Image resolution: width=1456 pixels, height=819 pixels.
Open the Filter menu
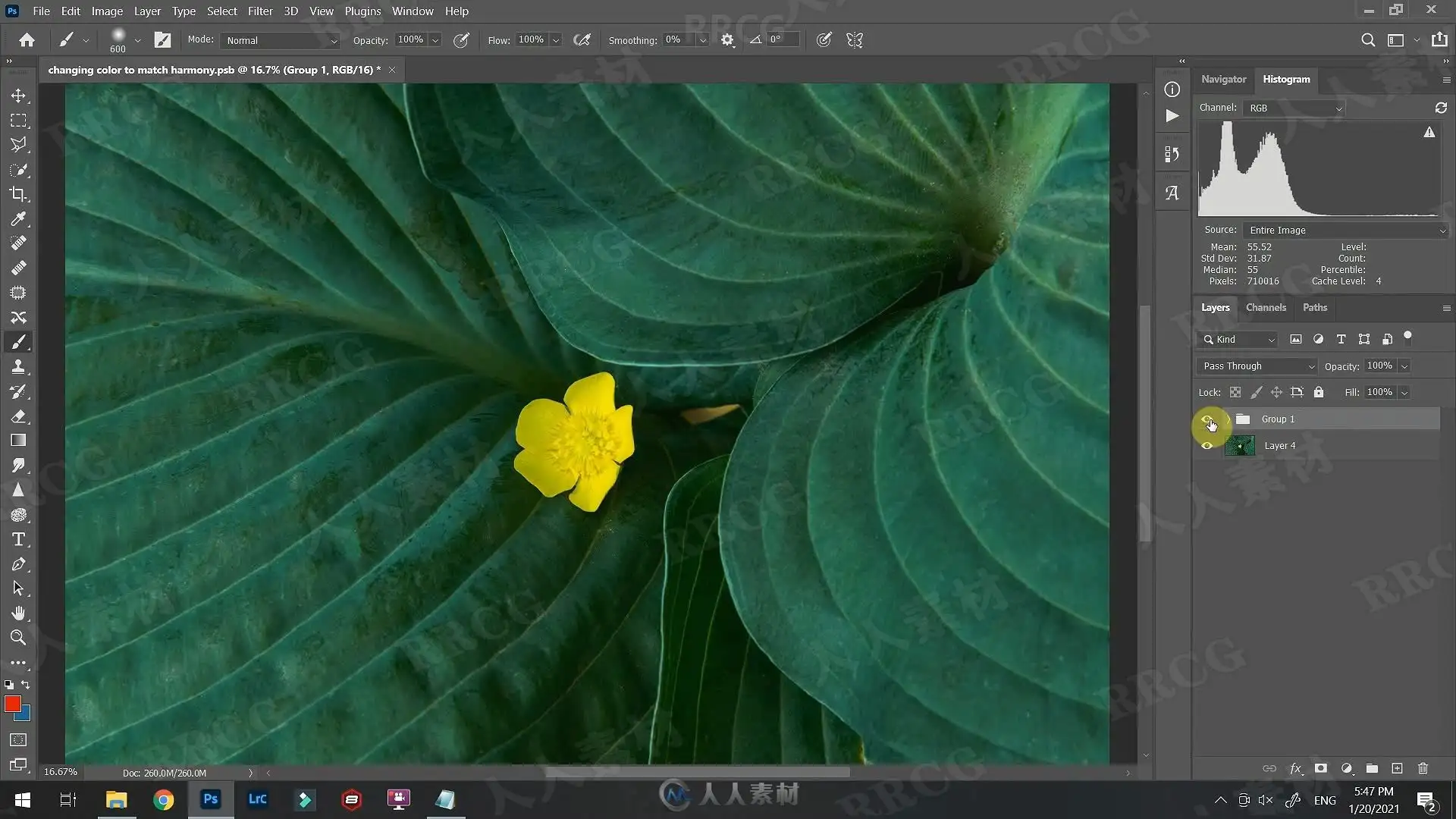click(259, 11)
